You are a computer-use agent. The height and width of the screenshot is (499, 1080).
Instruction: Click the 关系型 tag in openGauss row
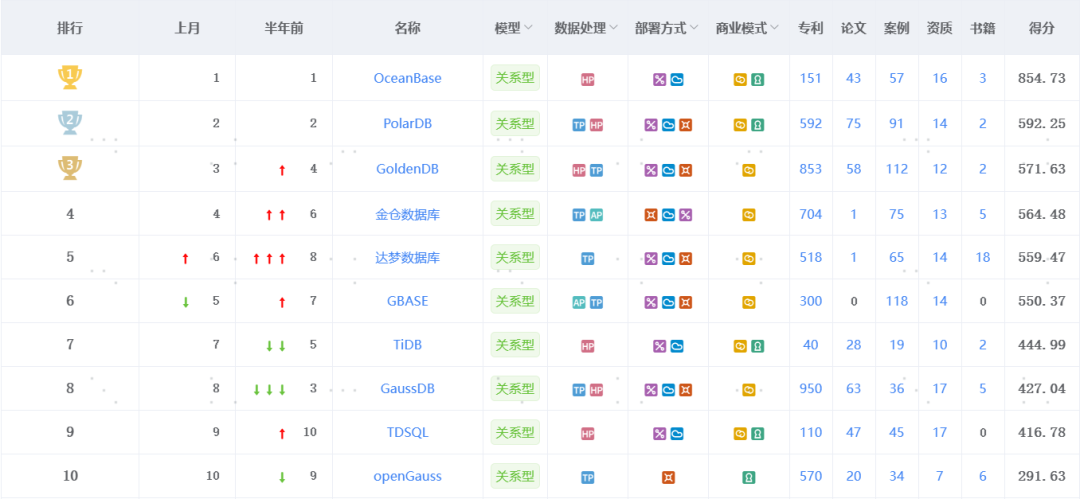pos(515,476)
